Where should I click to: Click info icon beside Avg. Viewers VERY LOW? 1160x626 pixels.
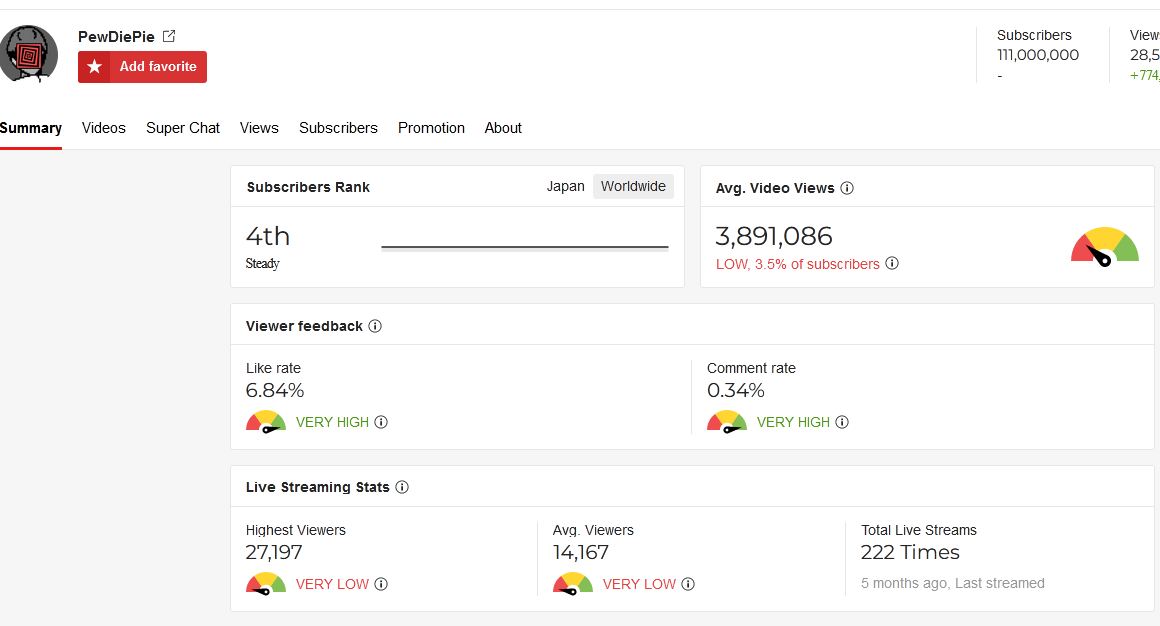[x=688, y=584]
